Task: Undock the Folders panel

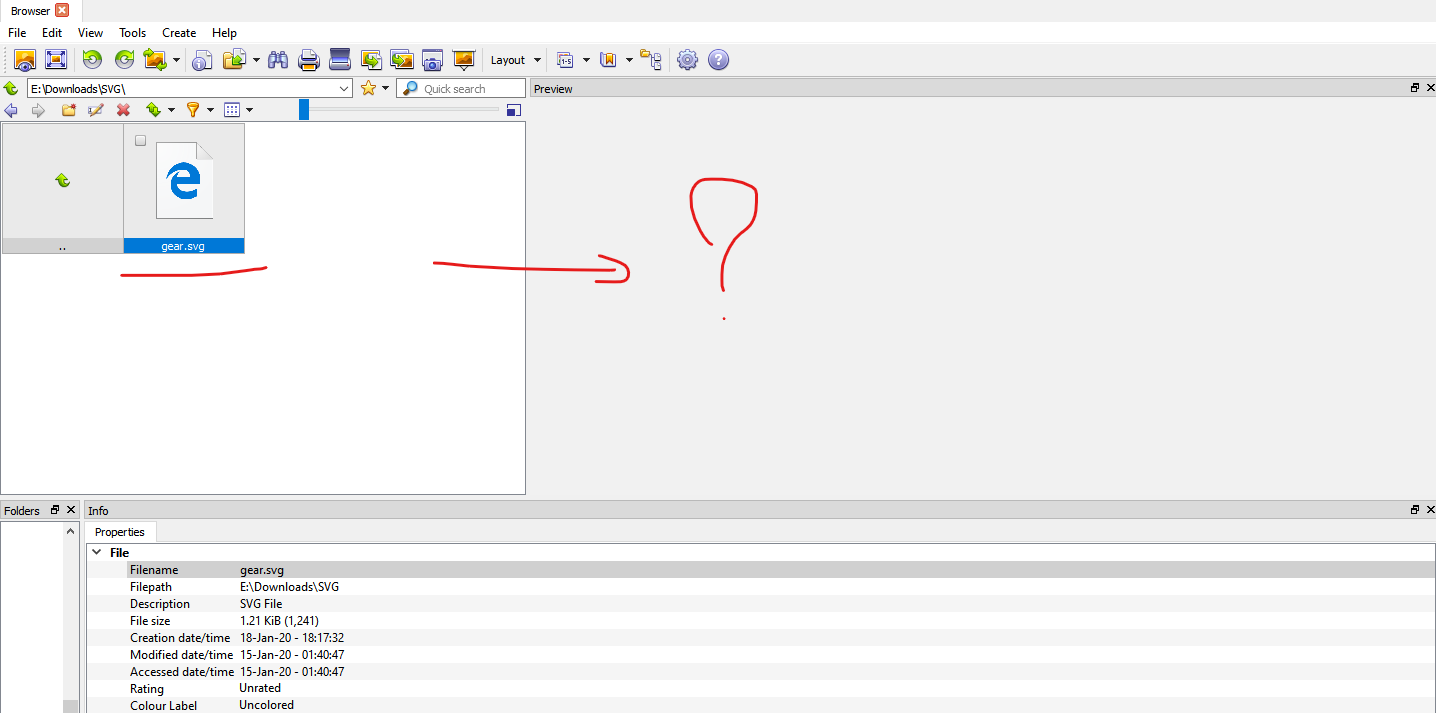Action: 56,510
